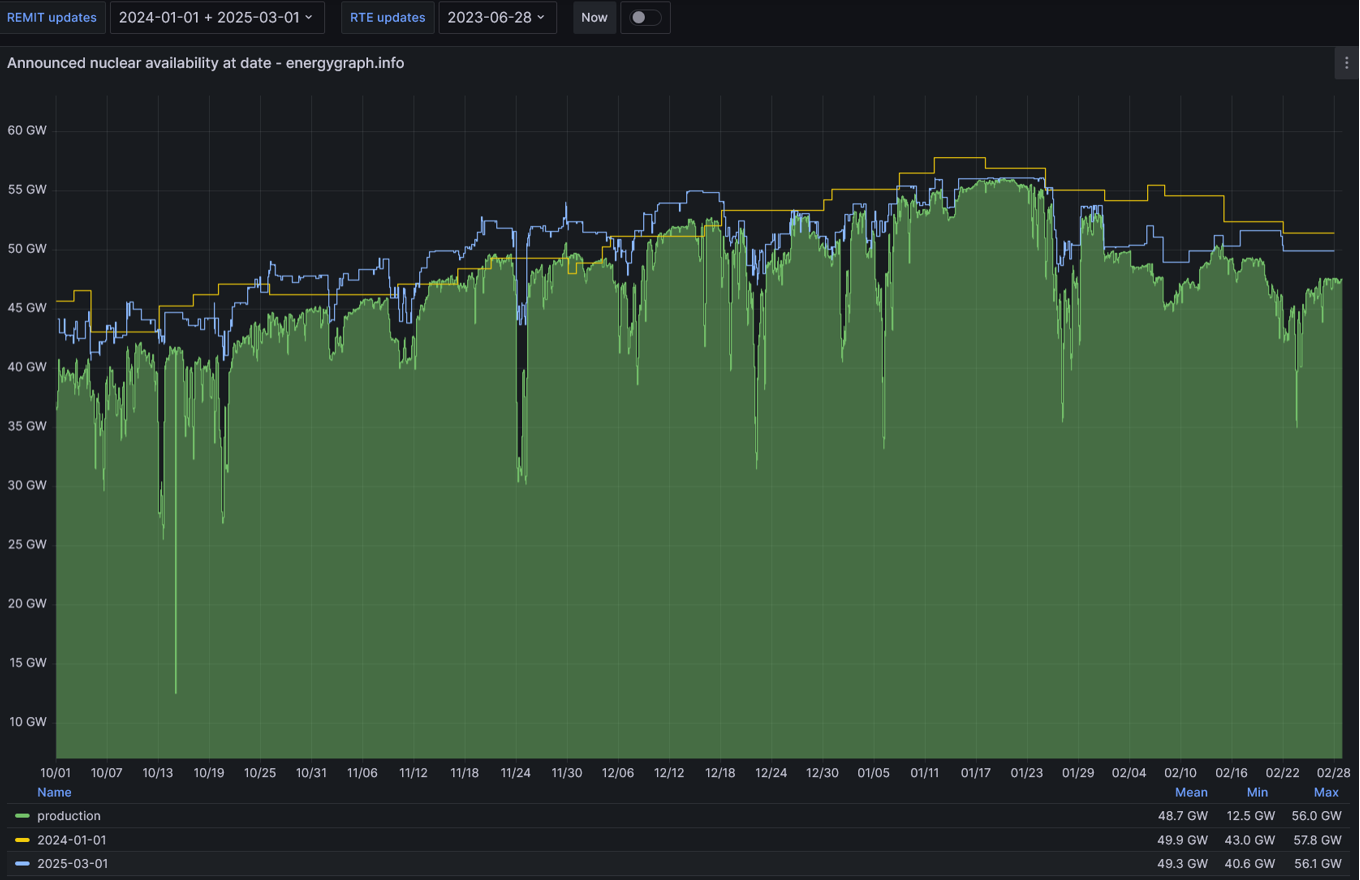This screenshot has width=1360, height=880.
Task: Click the 01/17 date on the x-axis
Action: (975, 773)
